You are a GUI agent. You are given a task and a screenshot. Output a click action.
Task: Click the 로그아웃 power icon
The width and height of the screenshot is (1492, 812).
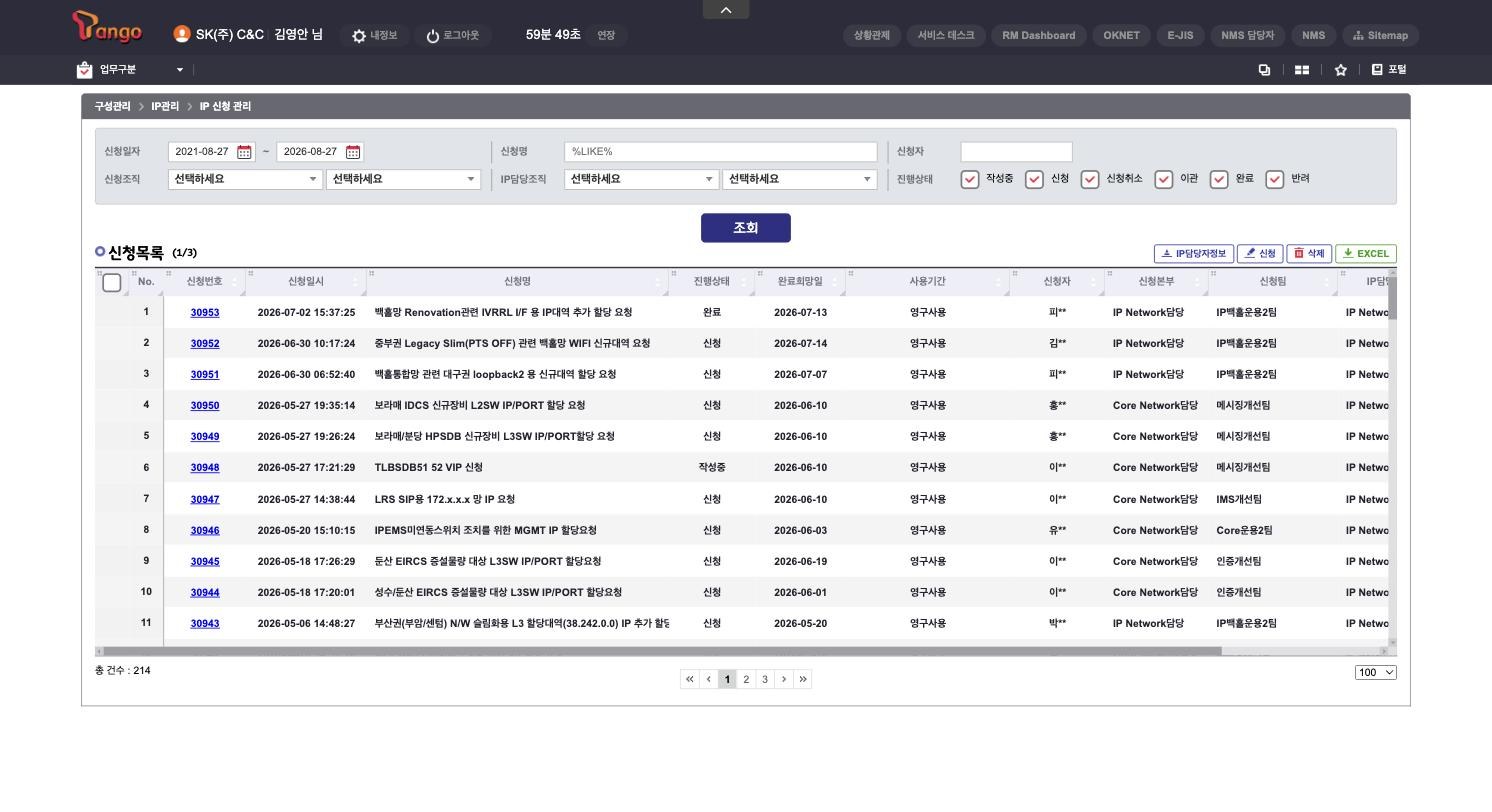[433, 36]
